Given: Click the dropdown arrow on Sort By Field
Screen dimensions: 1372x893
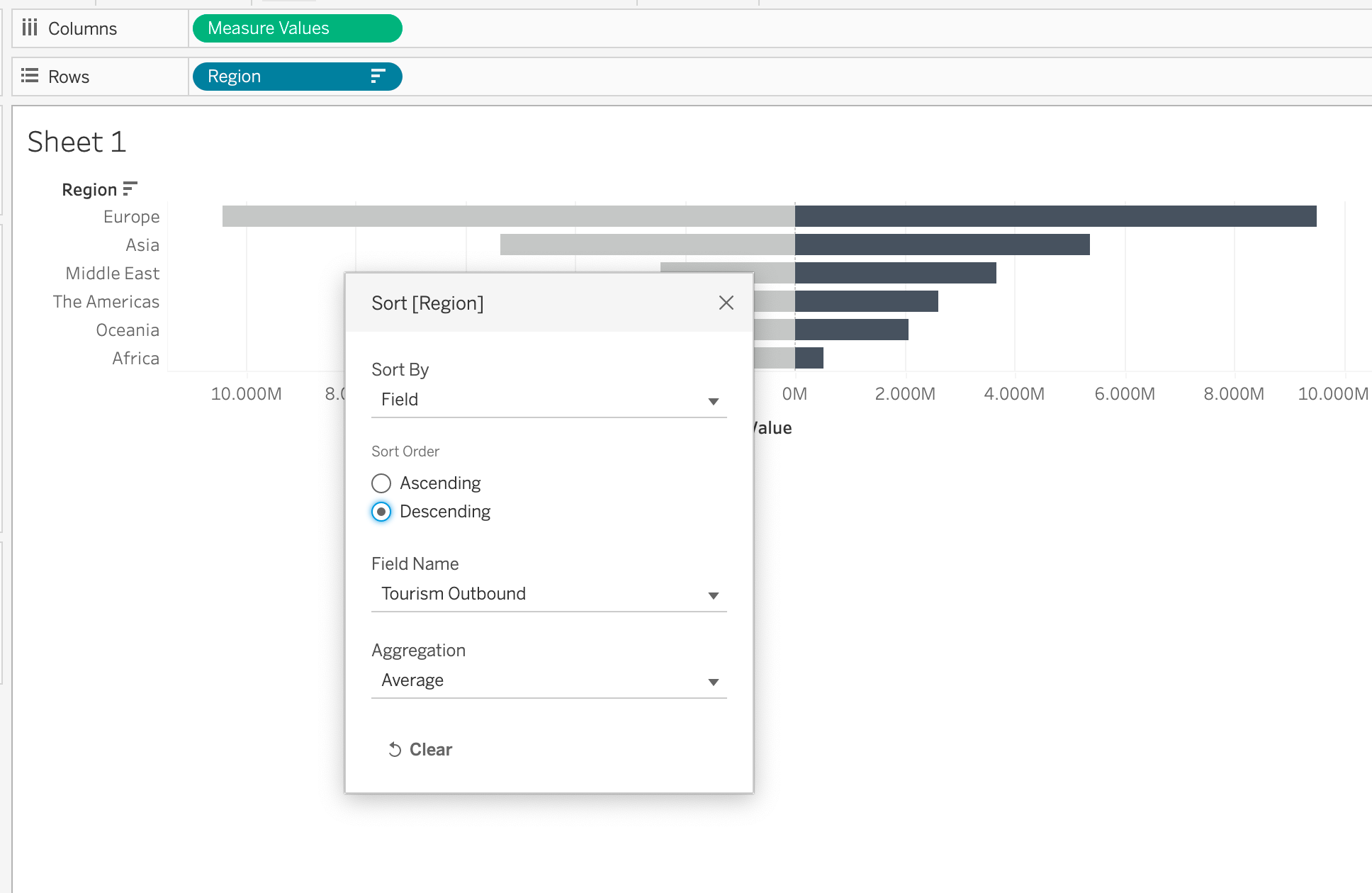Looking at the screenshot, I should 714,401.
